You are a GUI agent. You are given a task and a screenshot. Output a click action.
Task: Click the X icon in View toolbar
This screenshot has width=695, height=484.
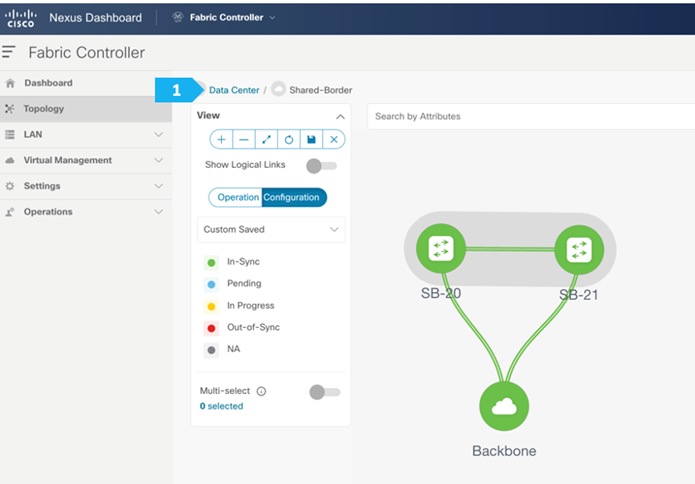pyautogui.click(x=334, y=140)
